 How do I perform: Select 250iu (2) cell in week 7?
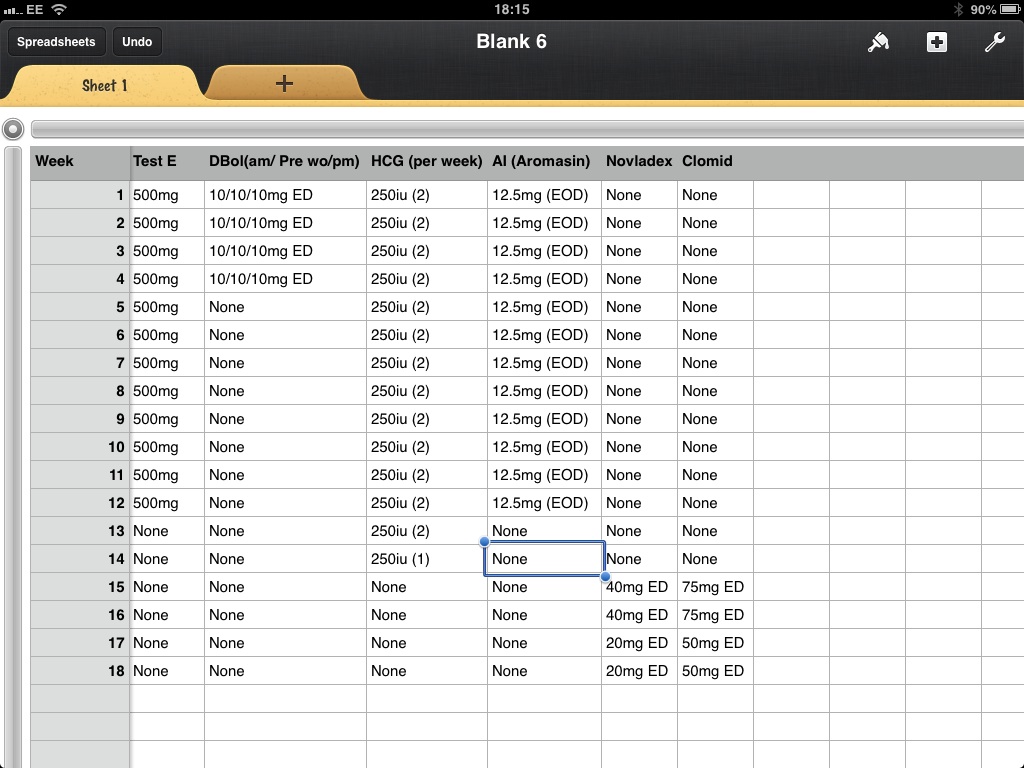(x=427, y=363)
